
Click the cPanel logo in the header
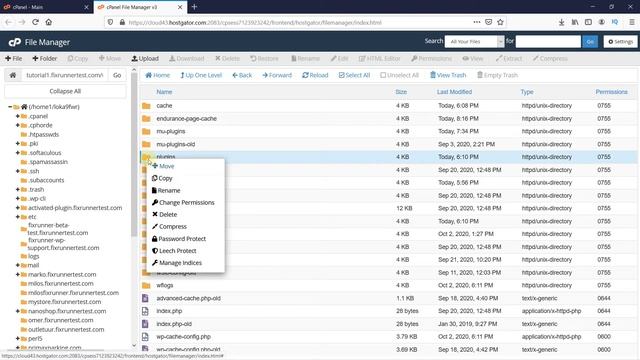pyautogui.click(x=15, y=42)
